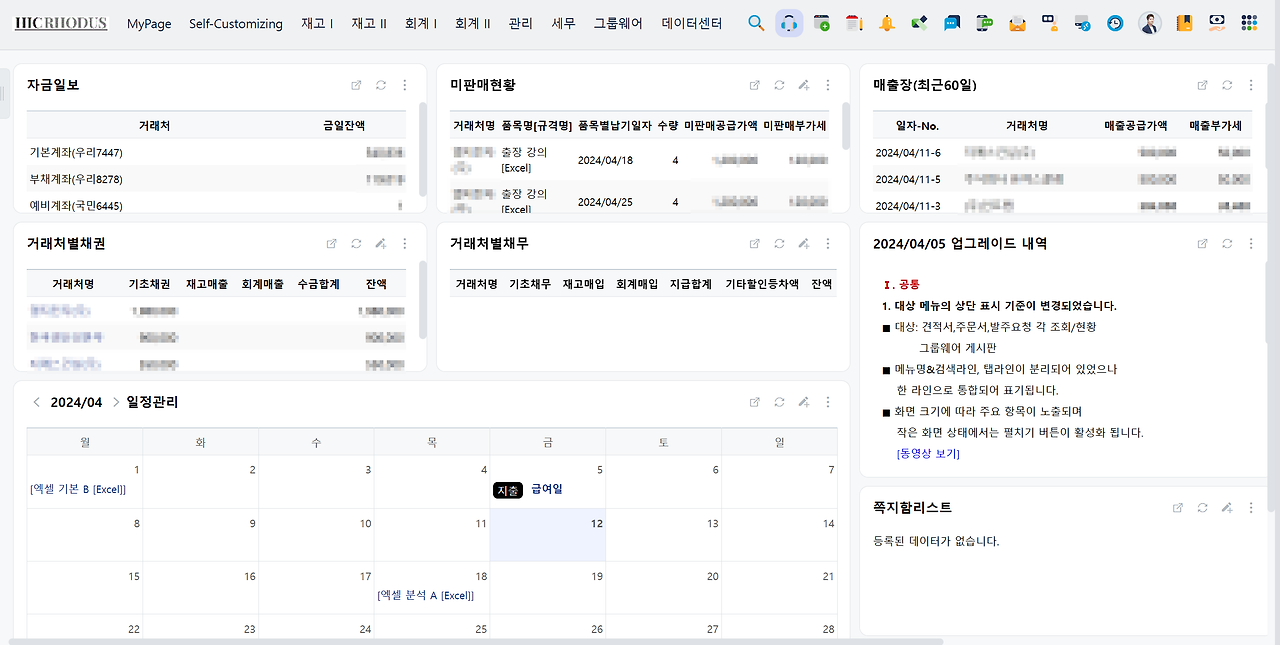Viewport: 1280px width, 645px height.
Task: Click the headset customer support icon
Action: point(789,23)
